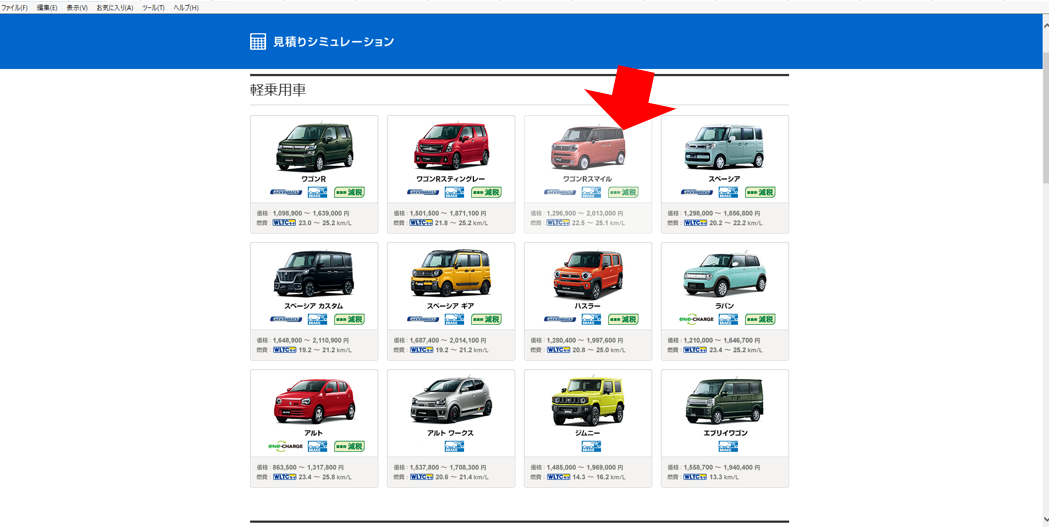1049x527 pixels.
Task: Select the lime ジムニー car image
Action: click(x=587, y=401)
